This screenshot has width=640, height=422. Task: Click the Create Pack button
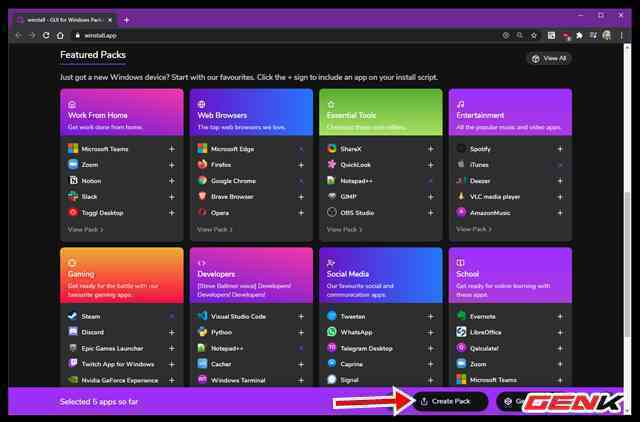click(450, 402)
